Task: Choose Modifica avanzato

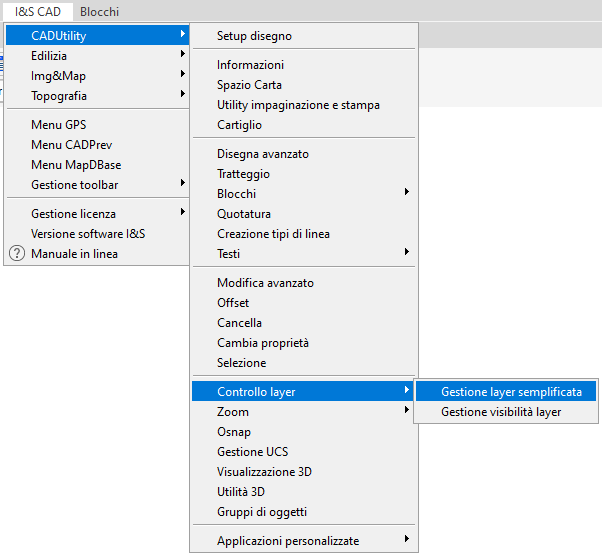Action: click(304, 283)
